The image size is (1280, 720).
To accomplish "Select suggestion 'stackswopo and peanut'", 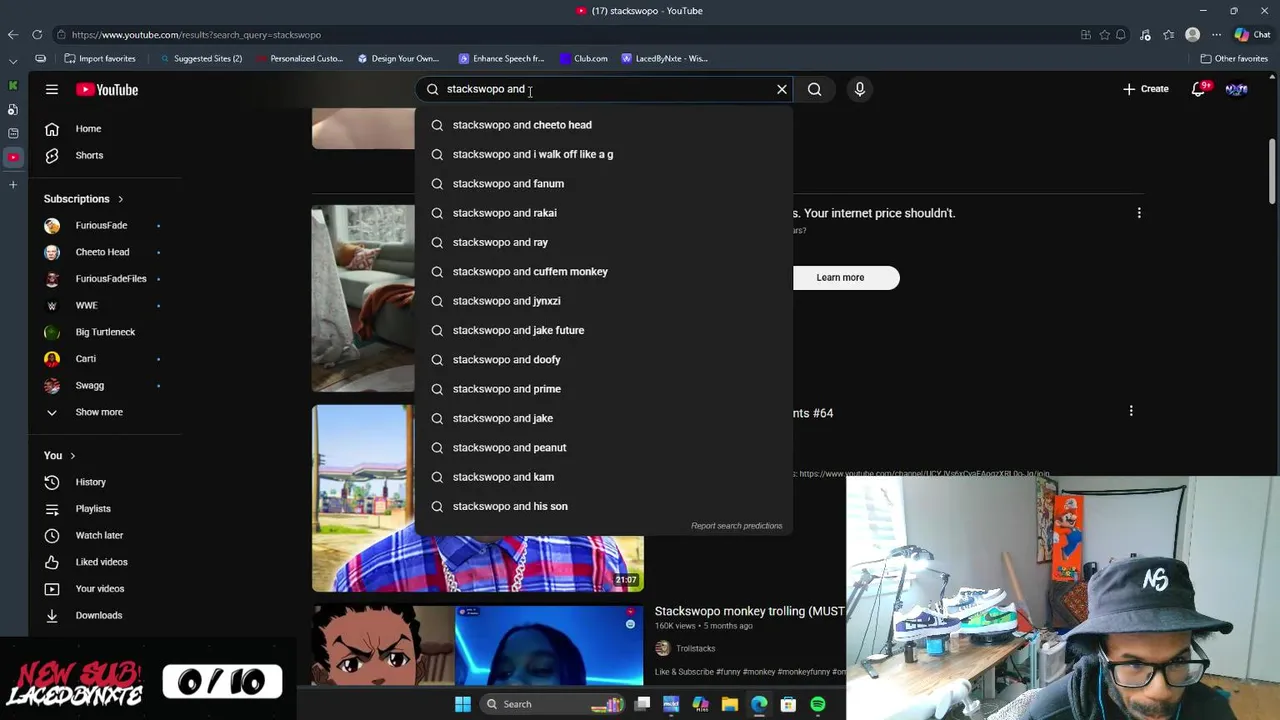I will click(603, 448).
